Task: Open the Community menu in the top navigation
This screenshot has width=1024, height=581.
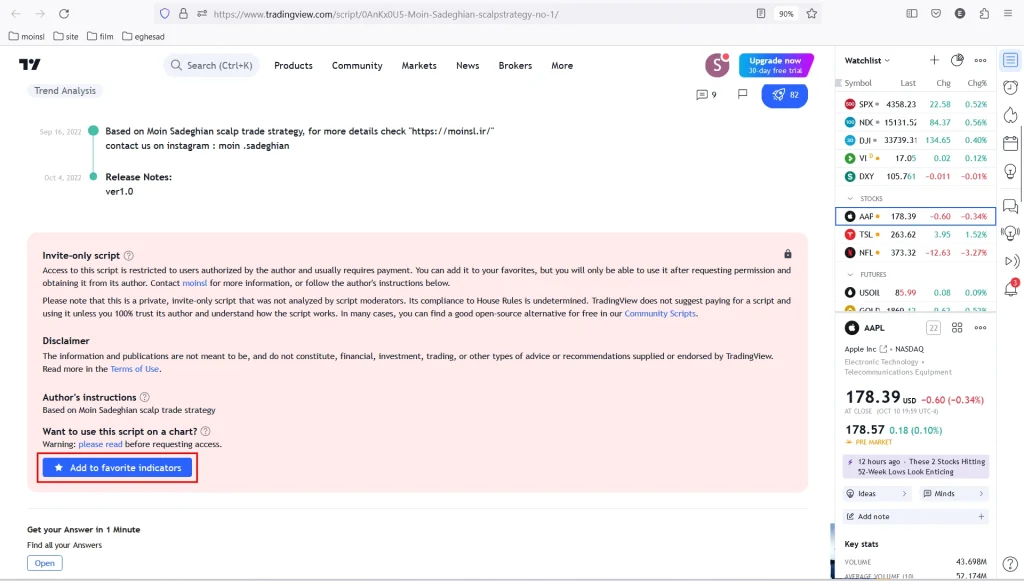Action: [357, 66]
